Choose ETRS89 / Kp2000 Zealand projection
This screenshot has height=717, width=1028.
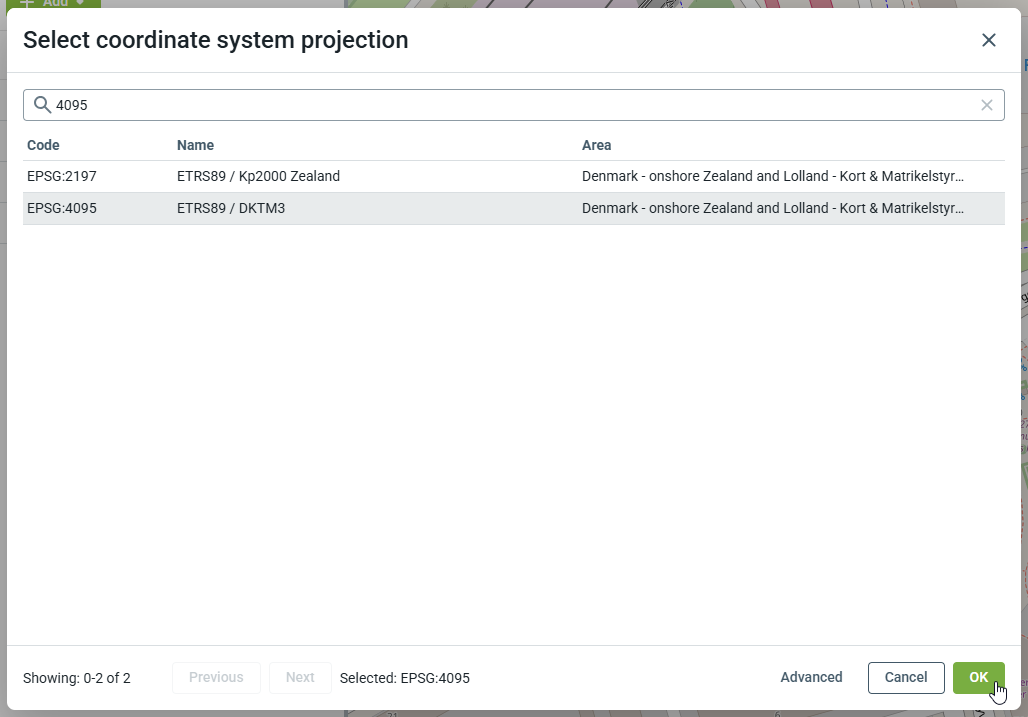tap(258, 176)
